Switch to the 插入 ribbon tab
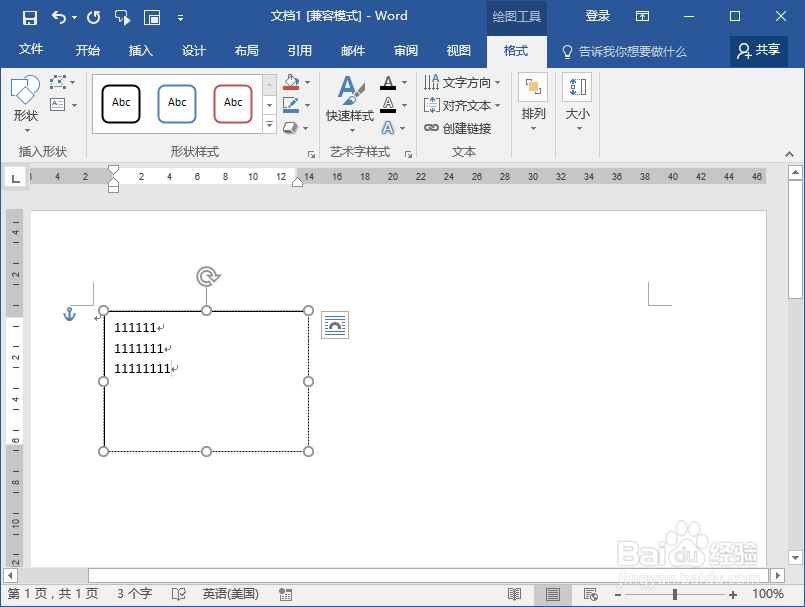805x607 pixels. point(140,48)
